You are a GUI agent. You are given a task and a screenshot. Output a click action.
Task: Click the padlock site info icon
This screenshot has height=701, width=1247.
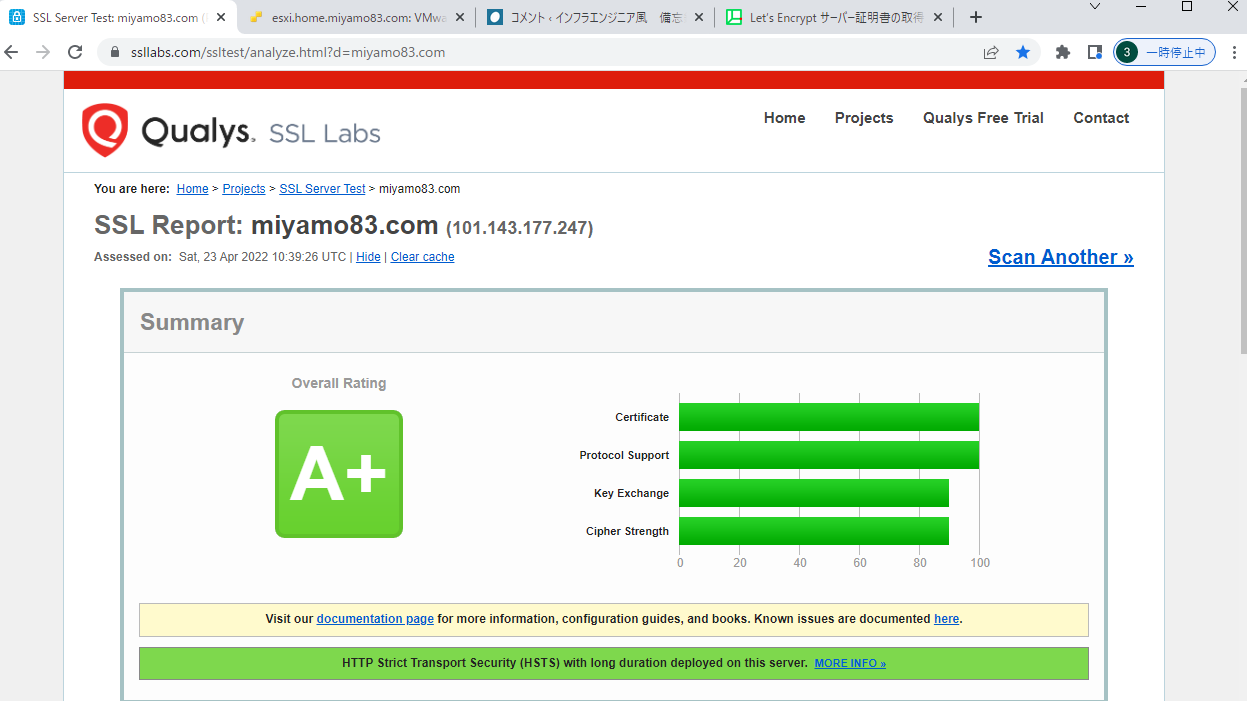click(x=115, y=52)
